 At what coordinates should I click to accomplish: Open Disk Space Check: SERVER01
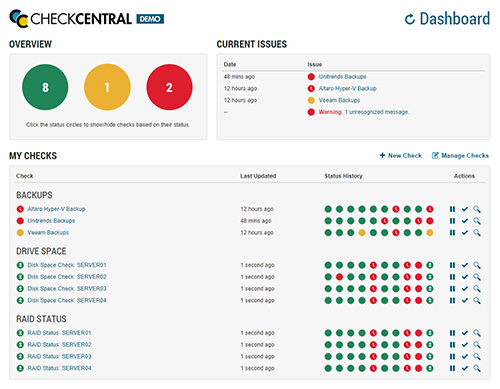coord(67,265)
